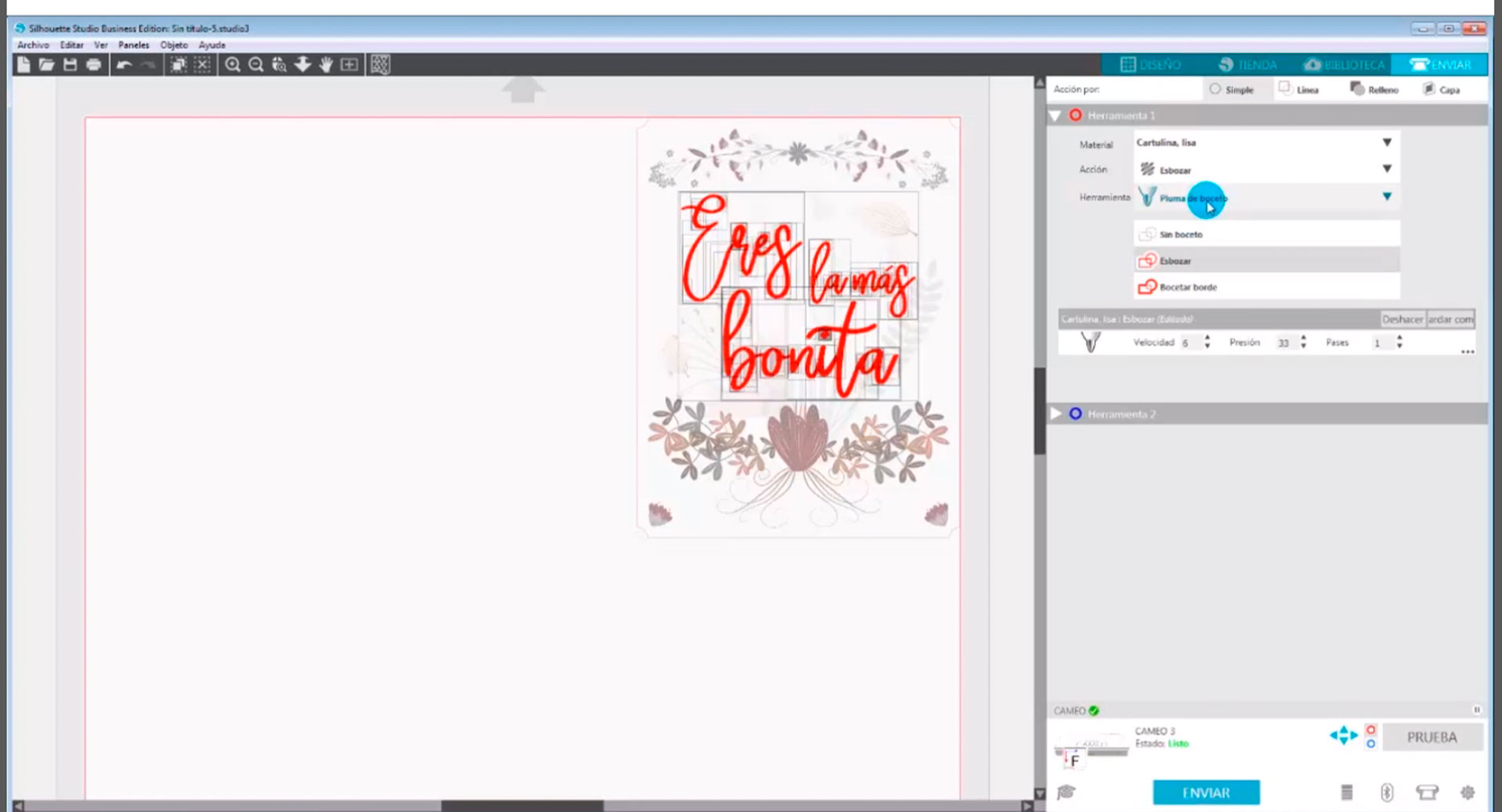This screenshot has height=812, width=1502.
Task: Zoom out with magnifier minus icon
Action: [x=256, y=65]
